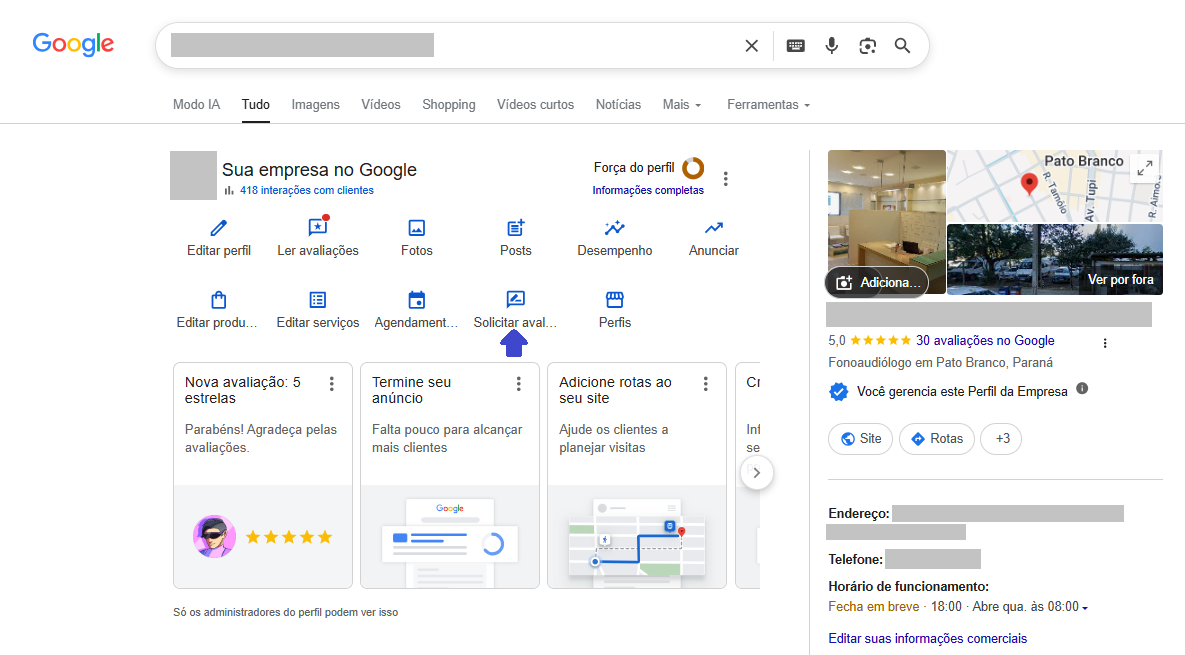Screen dimensions: 1185x655
Task: Click the Adicionar foto button
Action: coord(877,282)
